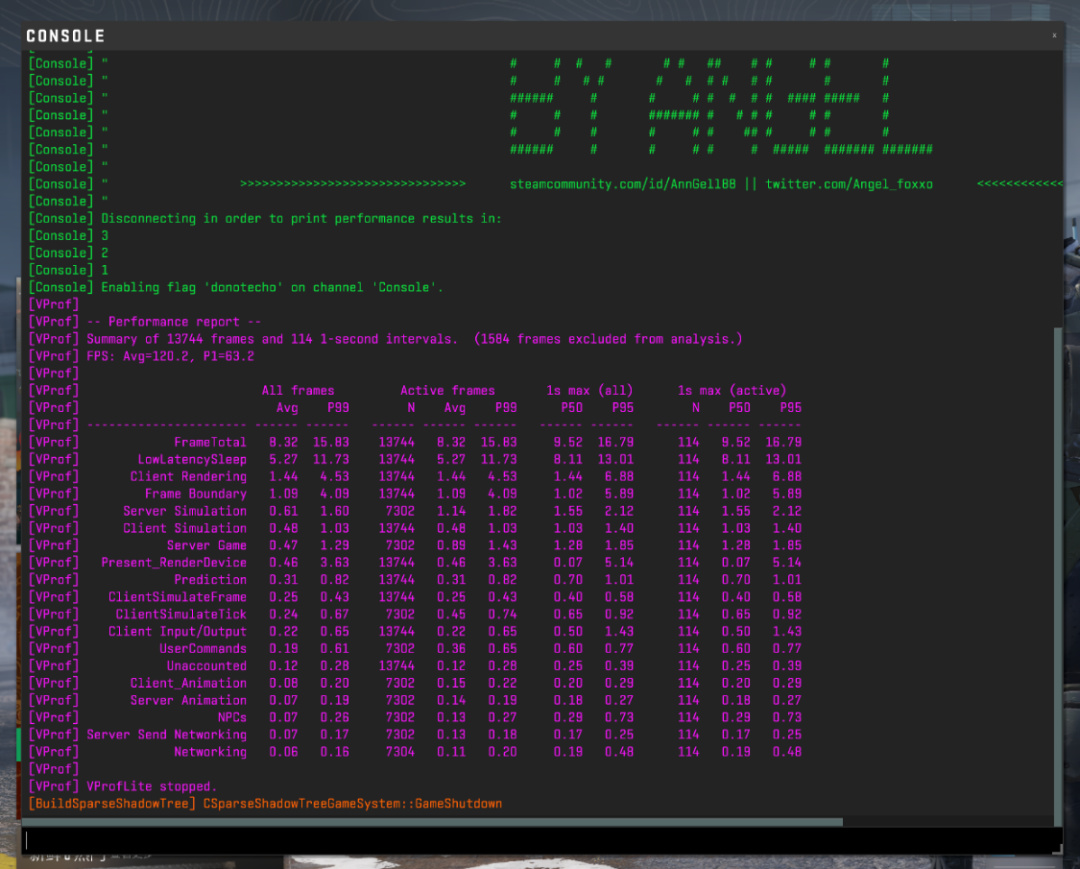1080x869 pixels.
Task: Click the 'All frames' column header
Action: pos(298,390)
